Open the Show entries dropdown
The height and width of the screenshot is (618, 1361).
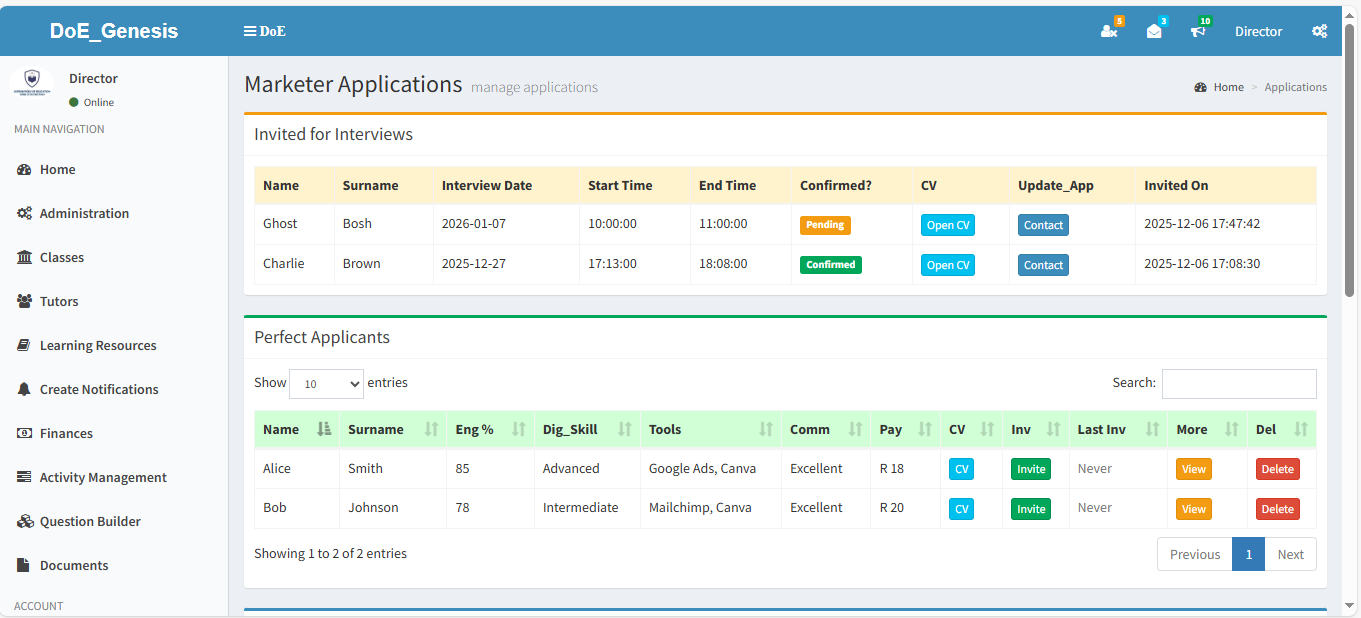tap(326, 384)
